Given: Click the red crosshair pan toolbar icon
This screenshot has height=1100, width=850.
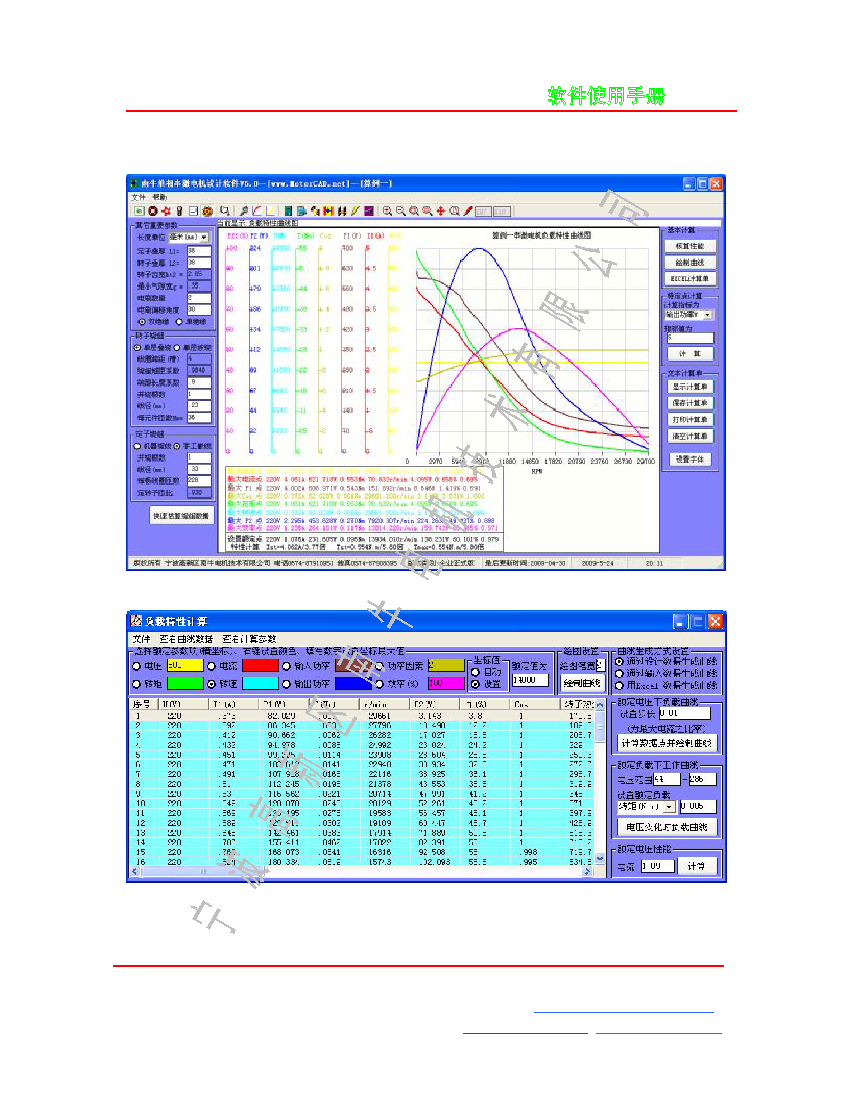Looking at the screenshot, I should (x=440, y=211).
